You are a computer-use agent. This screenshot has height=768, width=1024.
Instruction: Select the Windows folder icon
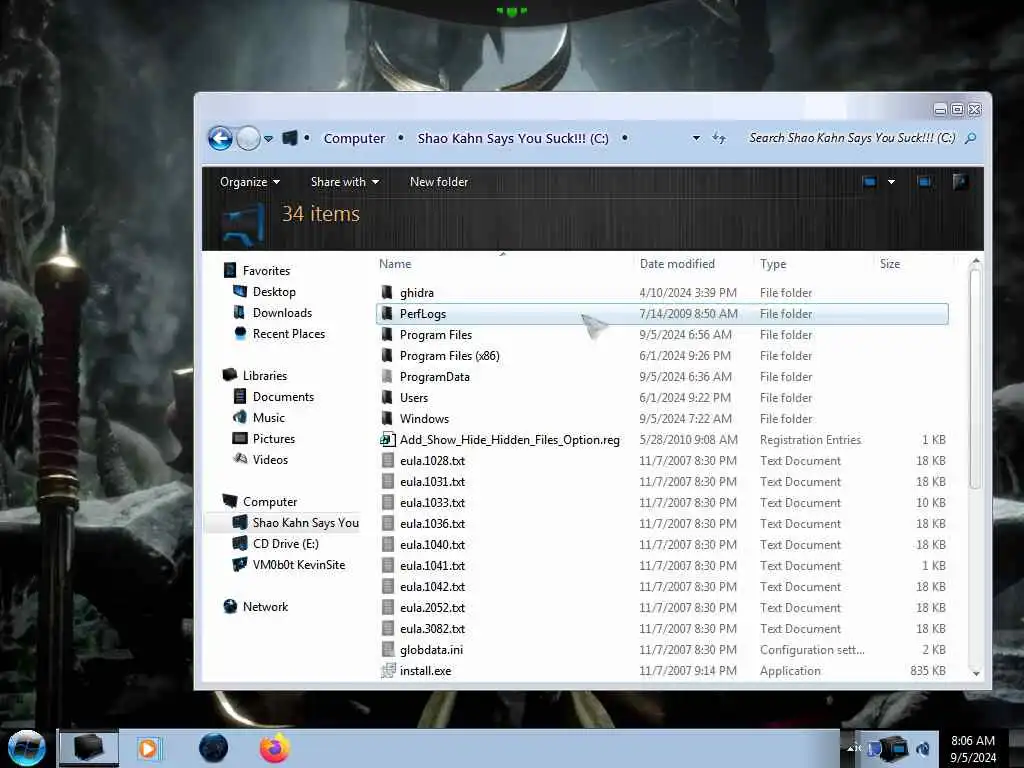(x=387, y=418)
